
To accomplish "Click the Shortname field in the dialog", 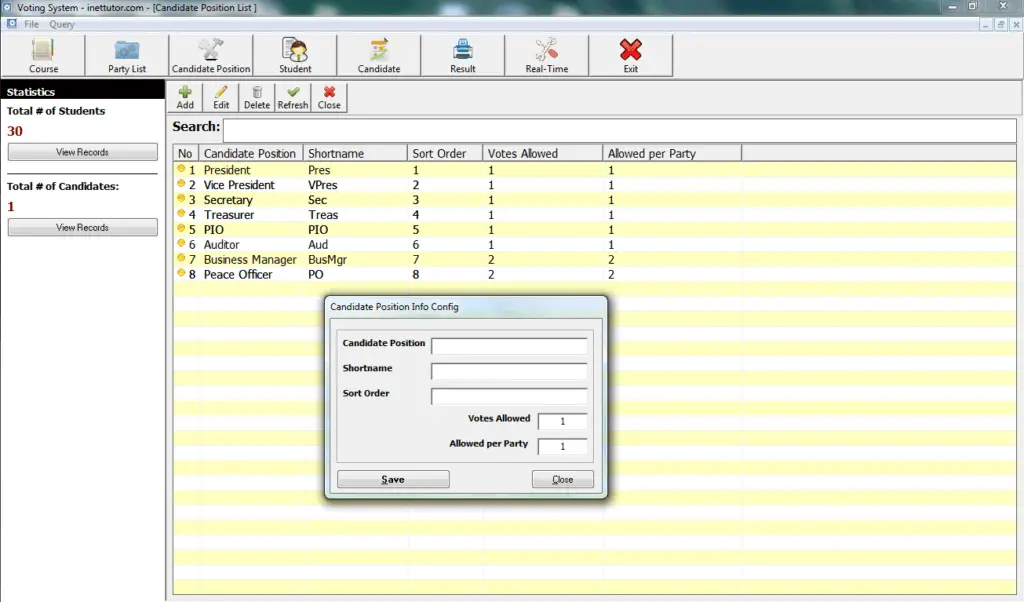I will coord(509,370).
